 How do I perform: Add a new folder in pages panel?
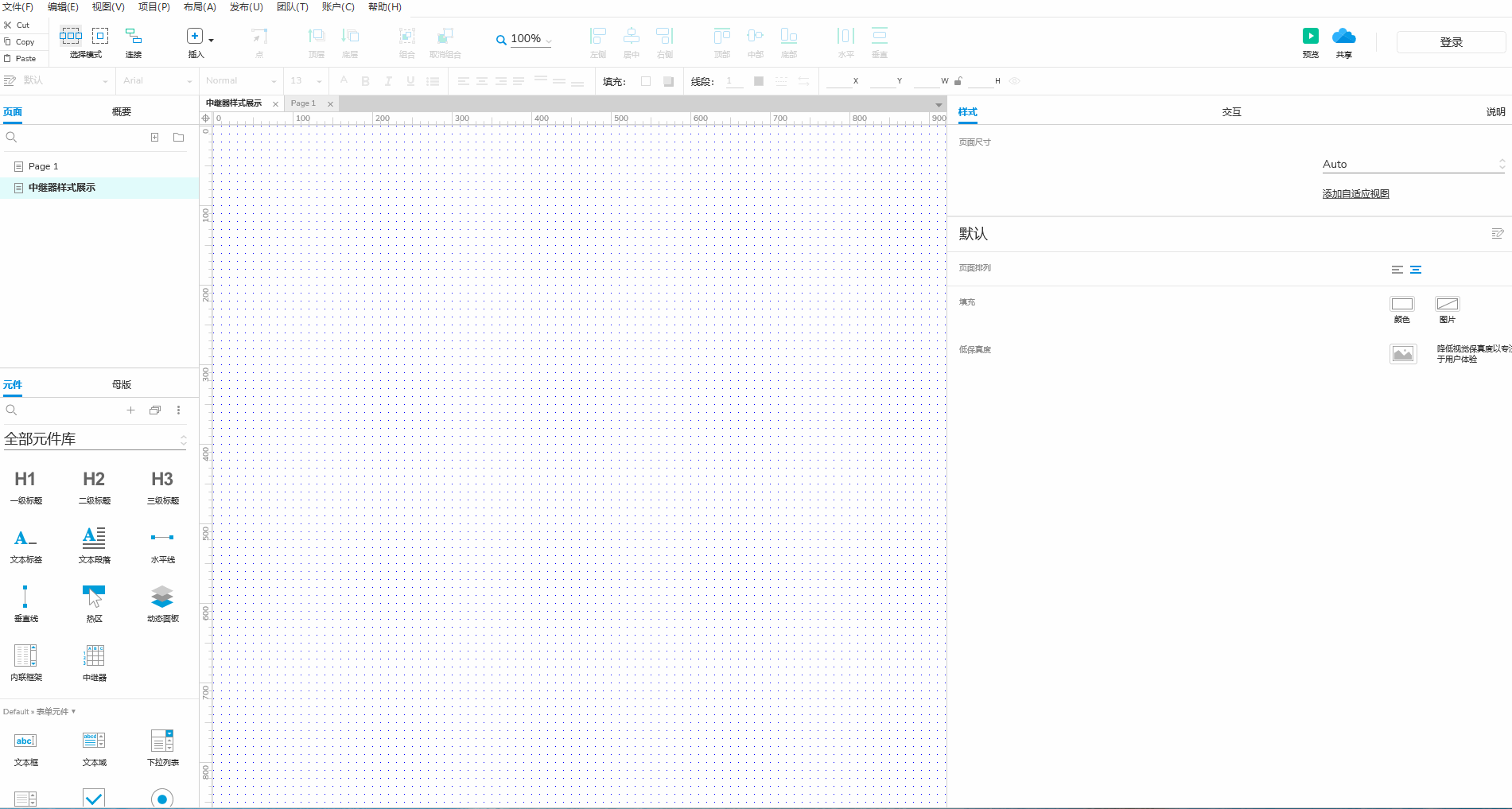(x=179, y=138)
